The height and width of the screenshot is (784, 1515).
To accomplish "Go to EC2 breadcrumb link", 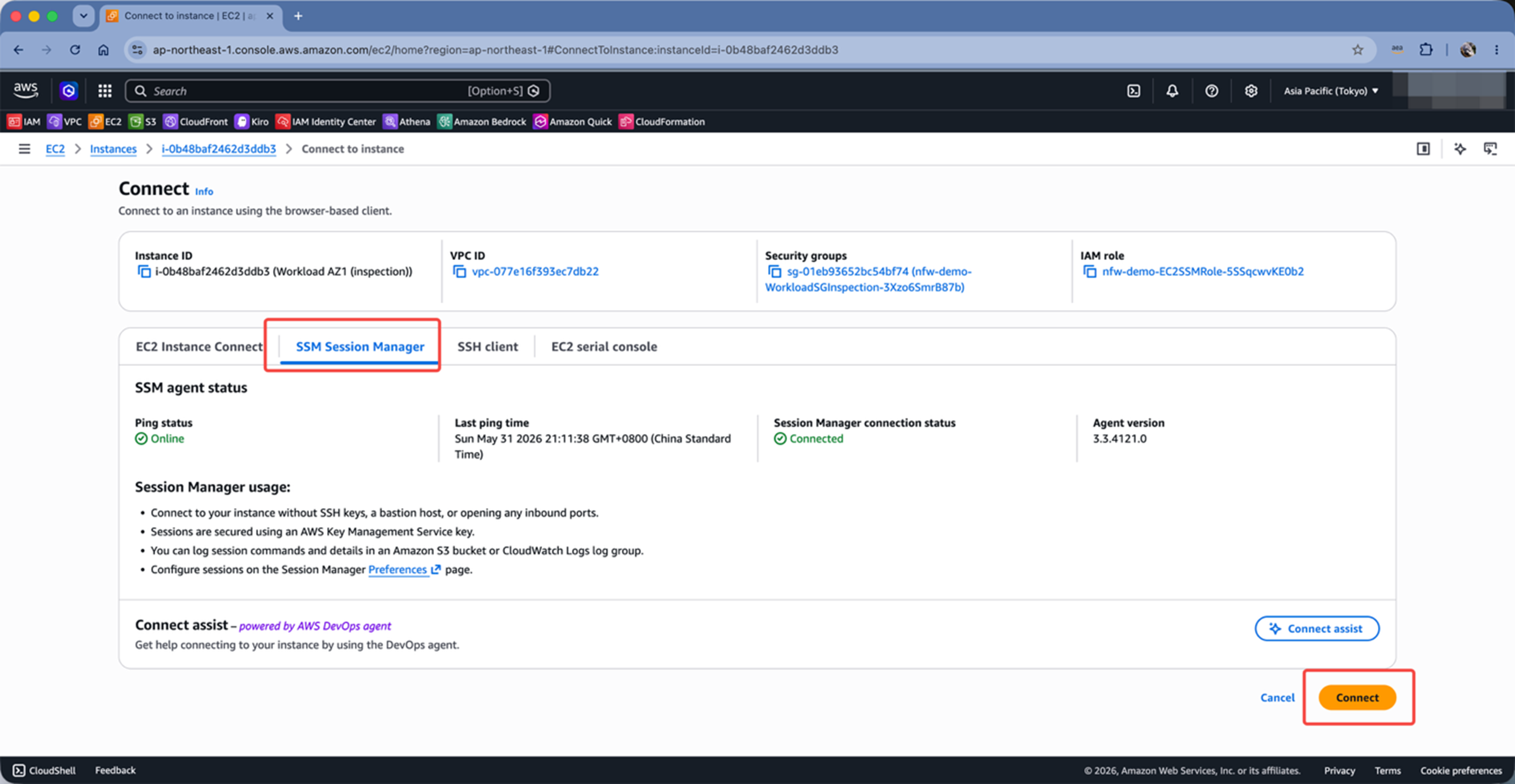I will click(x=55, y=149).
